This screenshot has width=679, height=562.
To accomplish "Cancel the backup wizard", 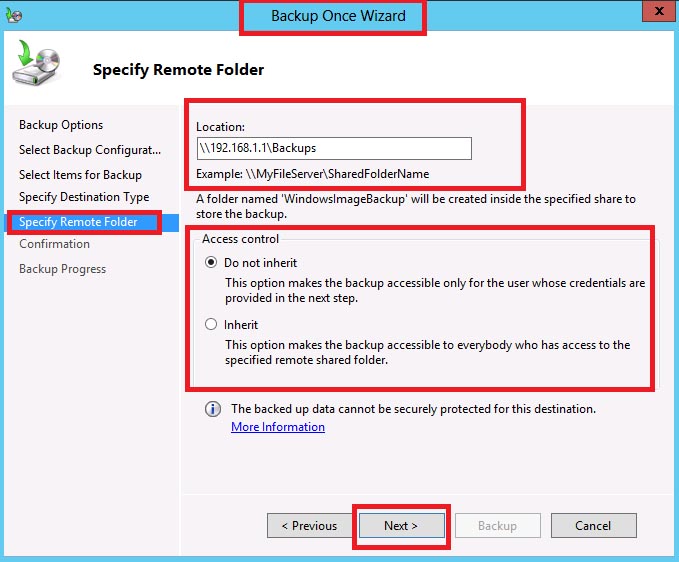I will point(593,526).
